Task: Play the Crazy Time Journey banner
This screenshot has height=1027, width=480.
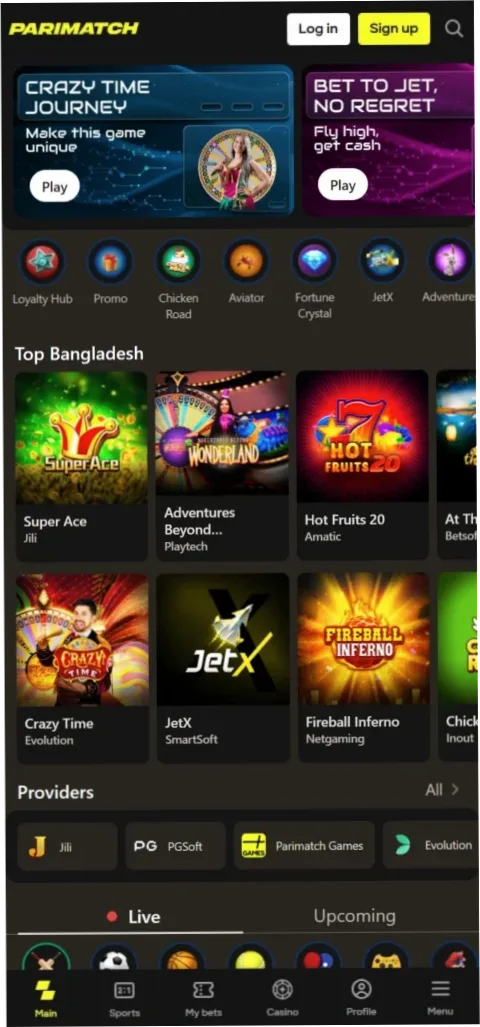Action: click(x=54, y=187)
